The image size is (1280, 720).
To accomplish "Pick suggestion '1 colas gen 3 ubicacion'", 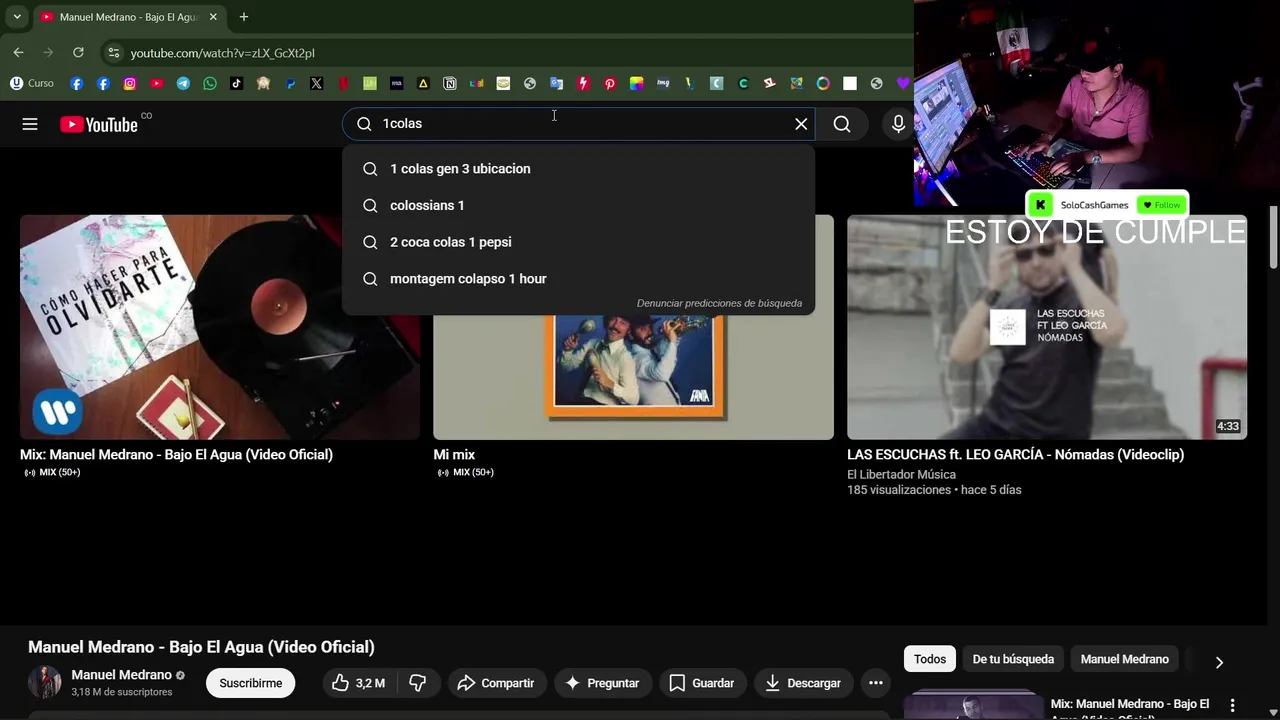I will click(578, 169).
